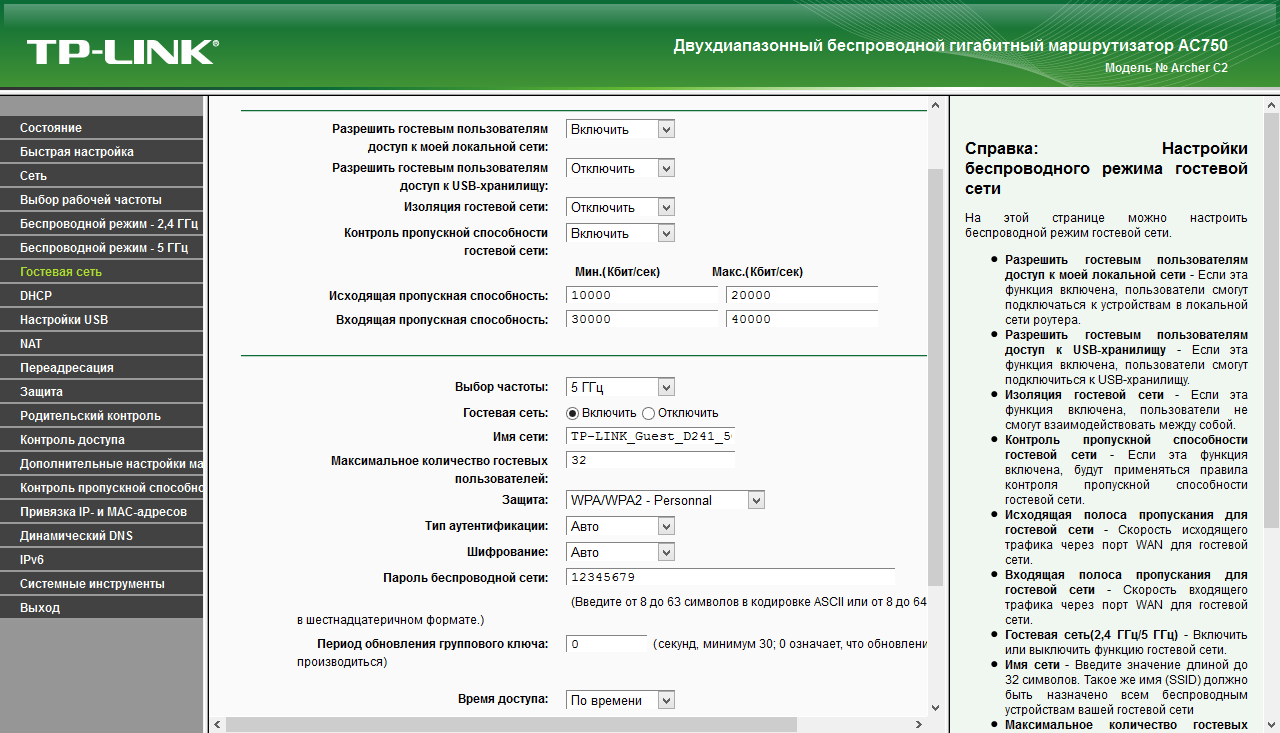Open Время доступа dropdown
This screenshot has width=1280, height=733.
620,700
